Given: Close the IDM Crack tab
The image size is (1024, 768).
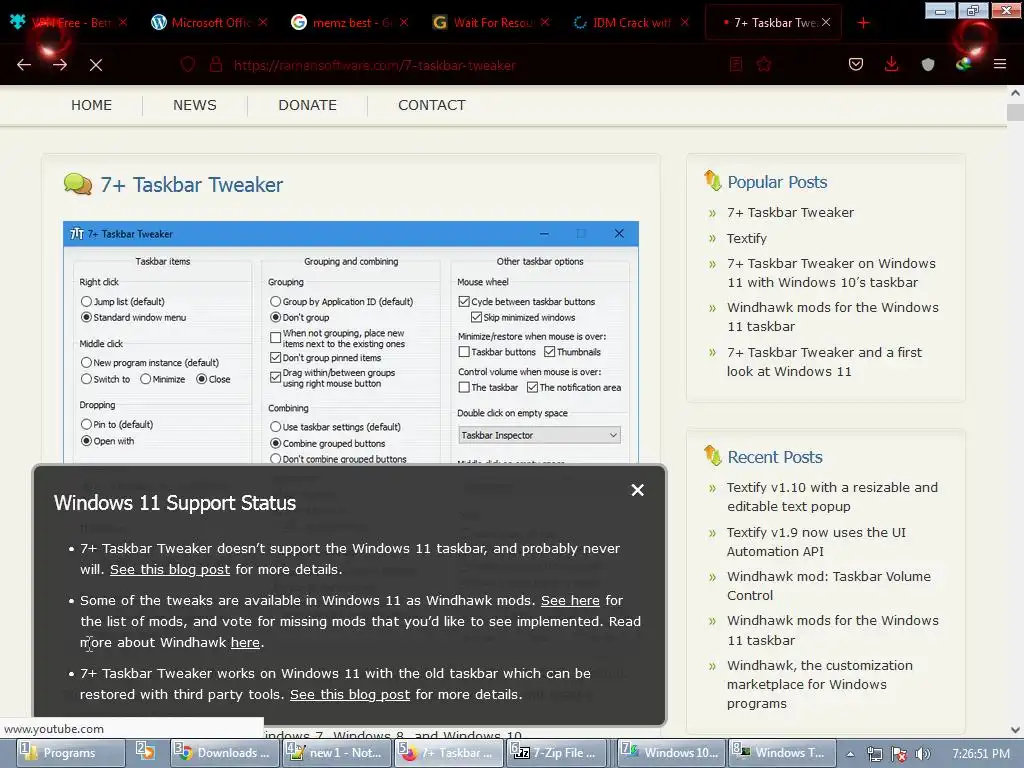Looking at the screenshot, I should pyautogui.click(x=684, y=22).
